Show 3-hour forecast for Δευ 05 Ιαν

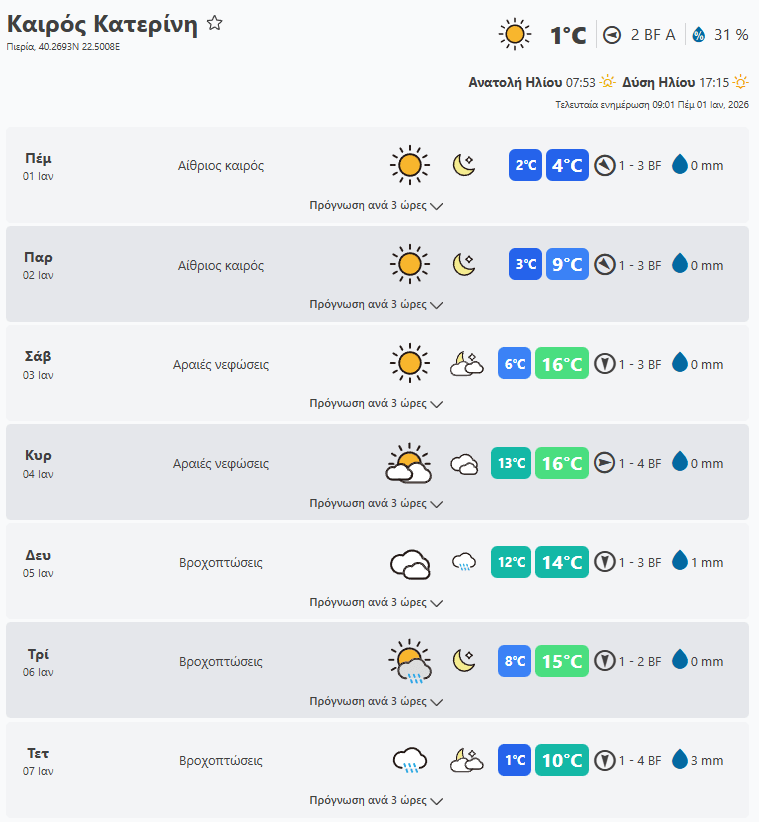click(x=376, y=602)
